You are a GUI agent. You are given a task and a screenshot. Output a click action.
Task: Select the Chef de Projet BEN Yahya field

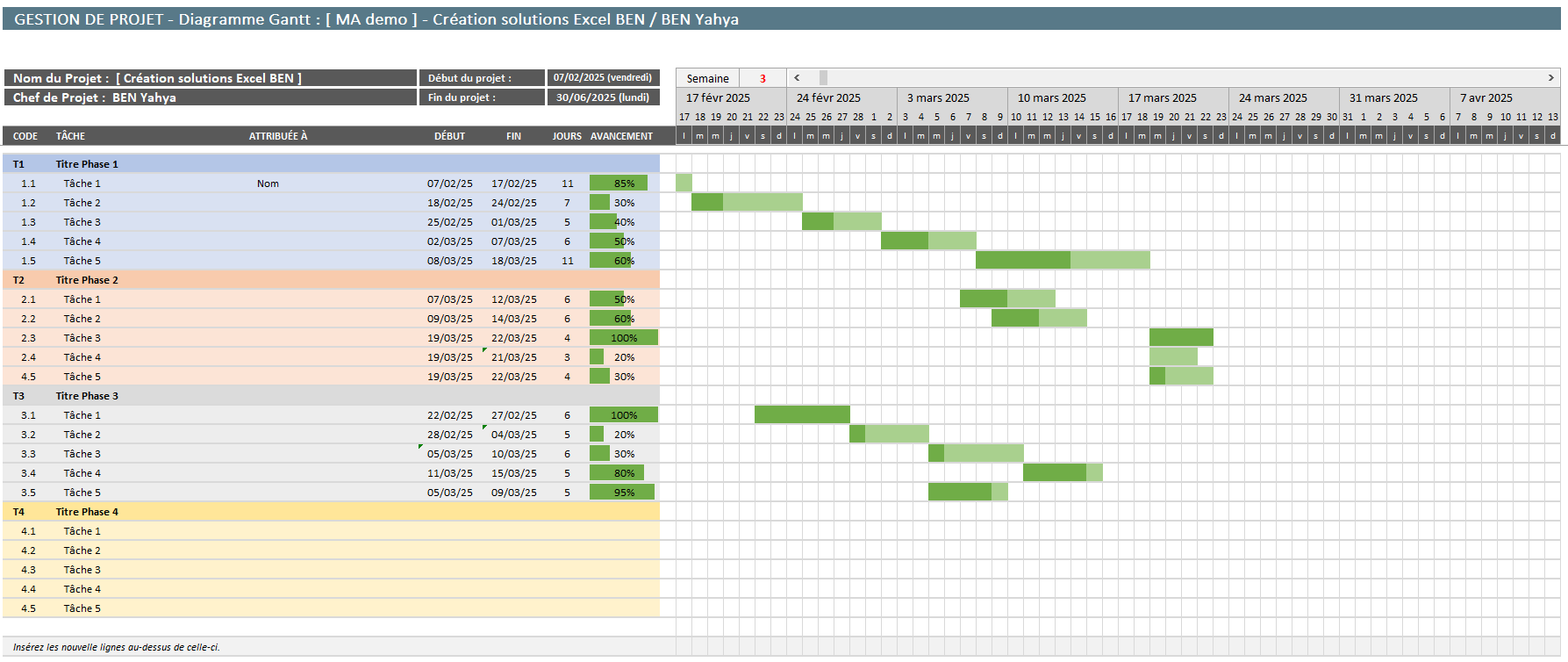click(211, 97)
